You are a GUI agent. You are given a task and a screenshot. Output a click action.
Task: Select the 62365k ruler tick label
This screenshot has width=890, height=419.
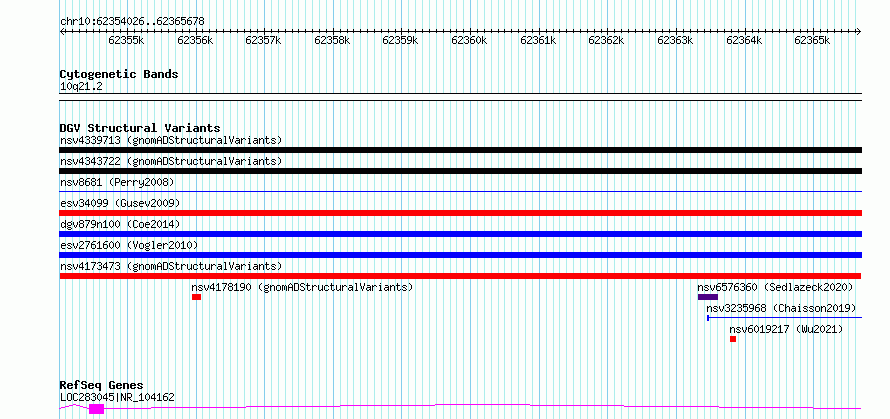point(812,40)
